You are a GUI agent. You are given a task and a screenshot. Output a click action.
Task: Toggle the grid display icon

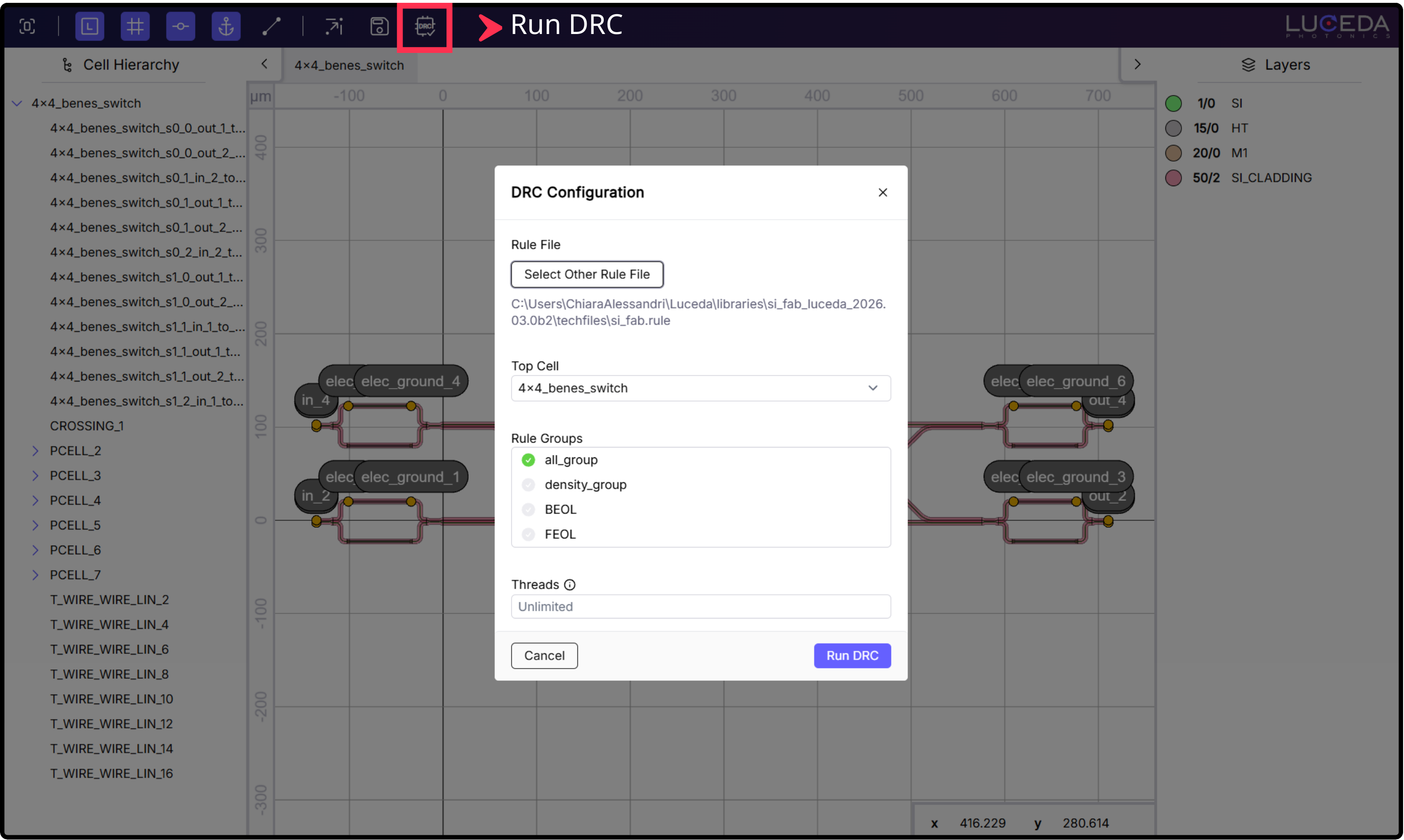pos(135,26)
